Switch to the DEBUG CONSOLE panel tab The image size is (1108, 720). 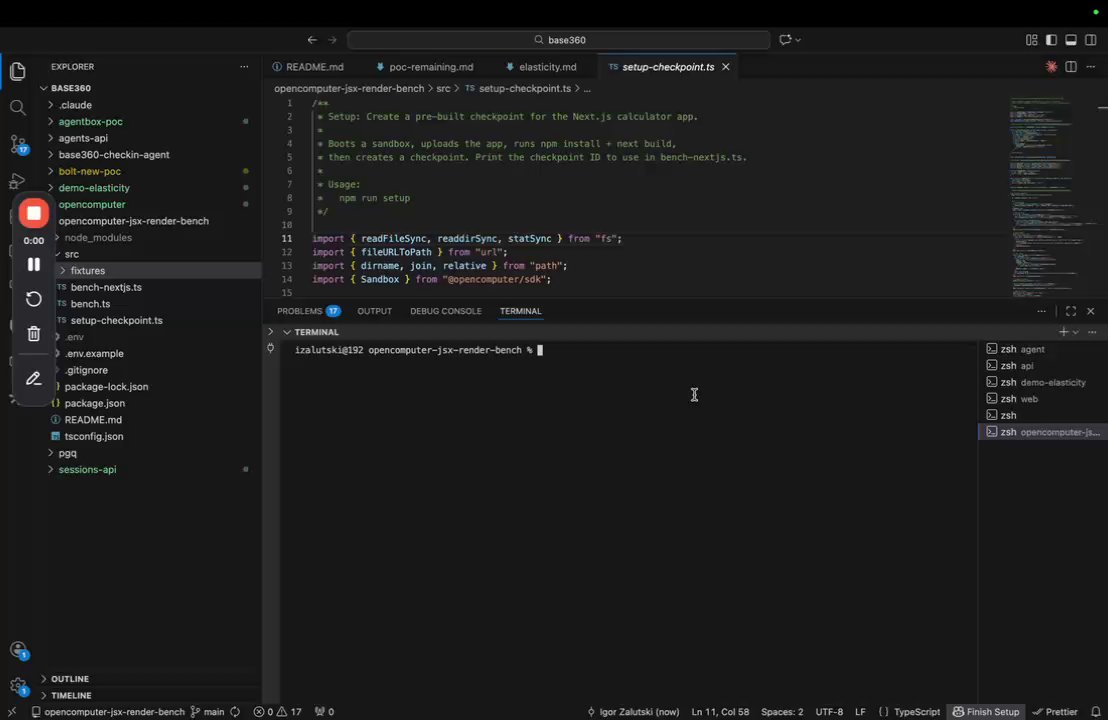445,311
